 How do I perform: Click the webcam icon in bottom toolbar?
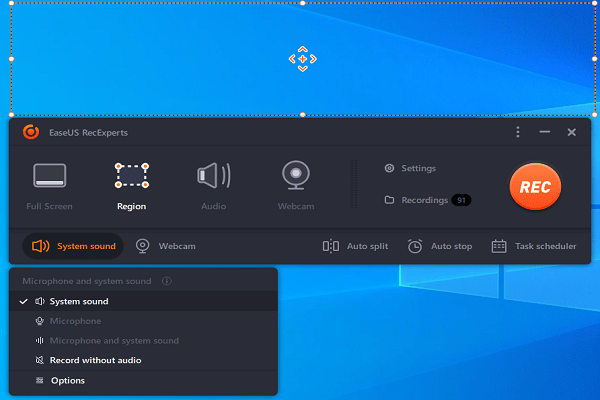click(x=143, y=246)
